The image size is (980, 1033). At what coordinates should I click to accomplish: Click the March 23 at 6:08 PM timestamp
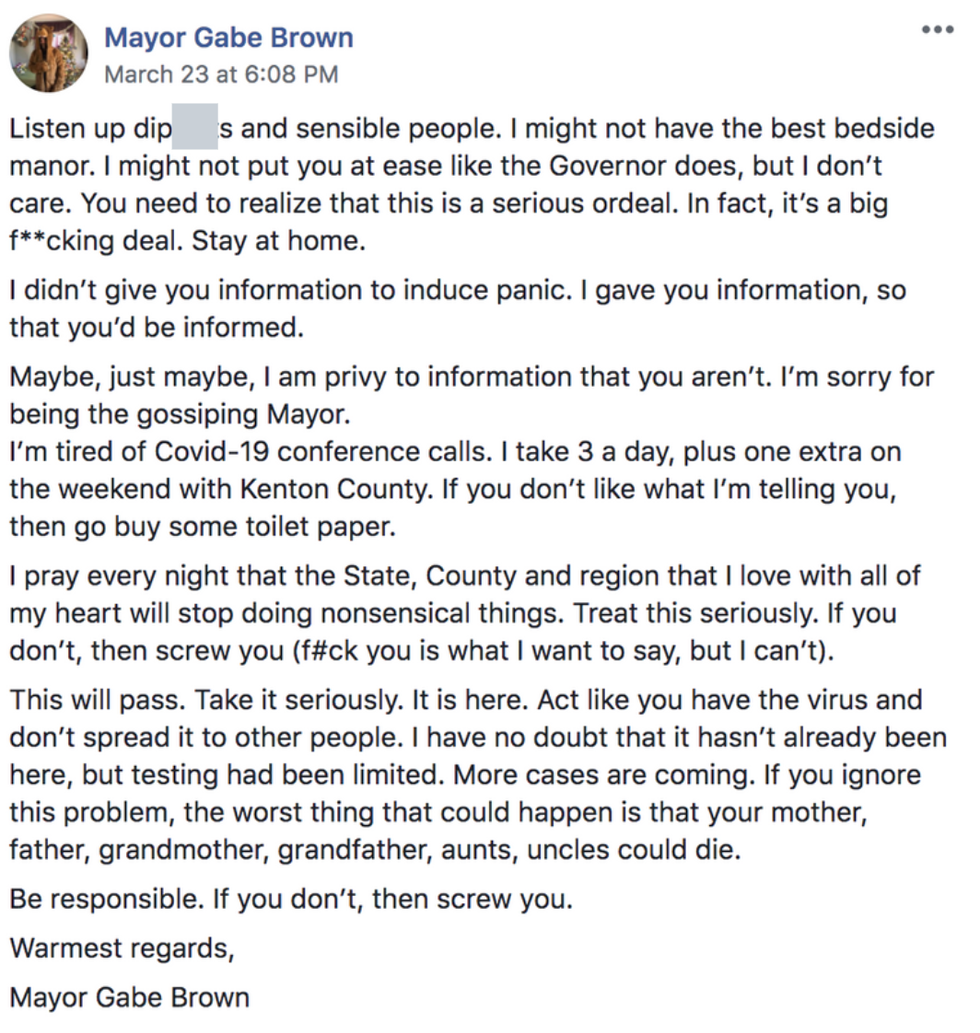click(x=221, y=74)
